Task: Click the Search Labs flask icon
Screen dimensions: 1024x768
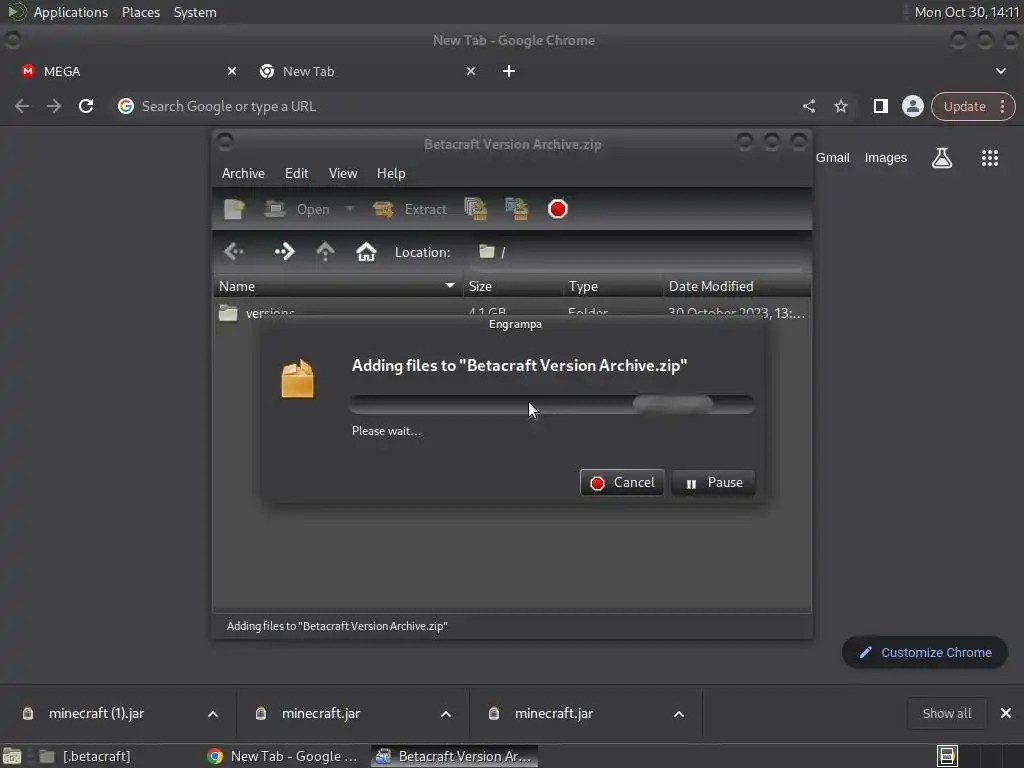Action: (942, 157)
